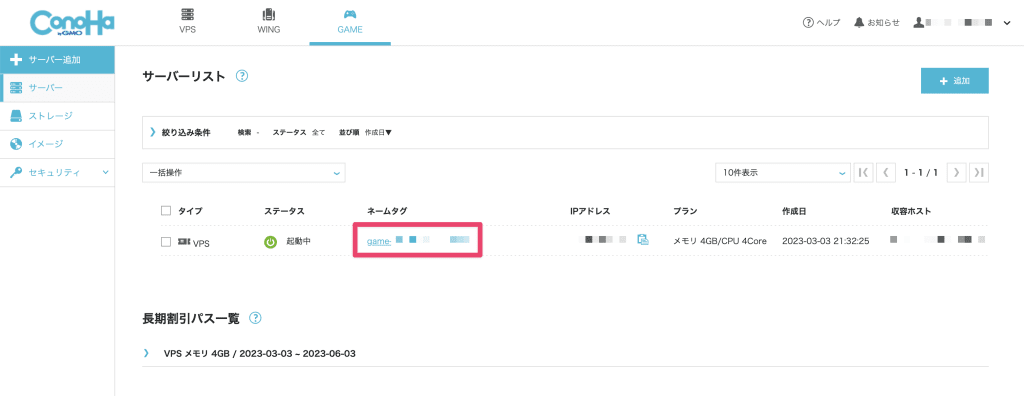Go to last page of list
Screen dimensions: 1024x396
click(x=979, y=173)
